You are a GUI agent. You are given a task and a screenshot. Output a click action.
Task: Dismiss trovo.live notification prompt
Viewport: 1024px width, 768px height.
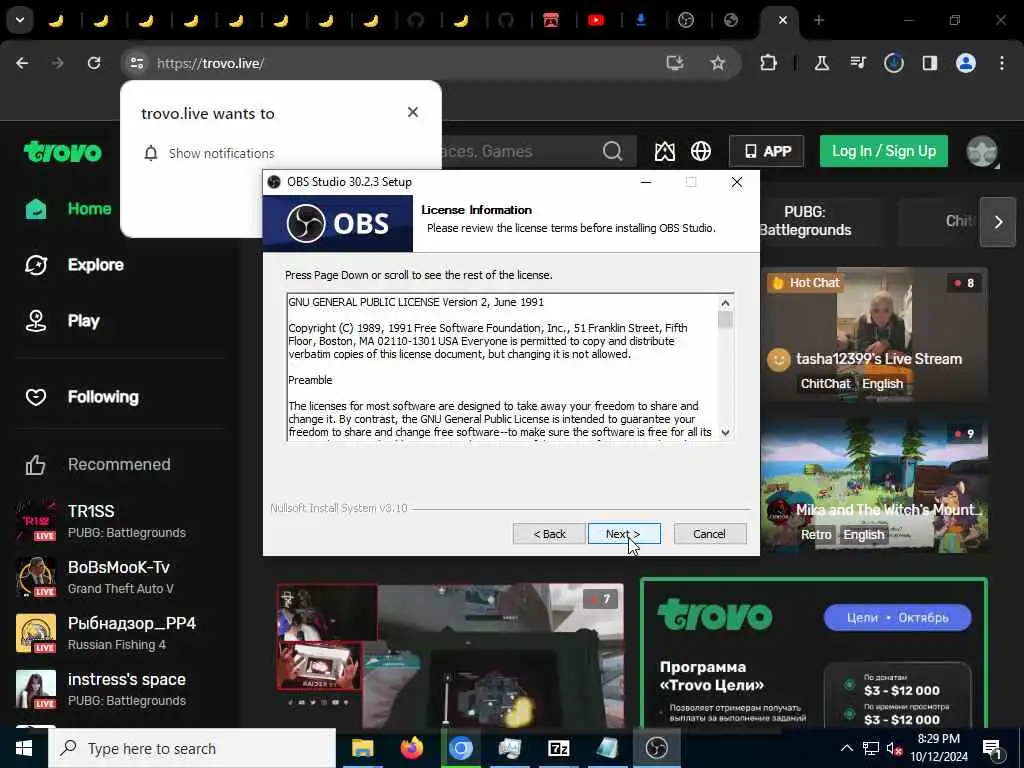tap(413, 112)
